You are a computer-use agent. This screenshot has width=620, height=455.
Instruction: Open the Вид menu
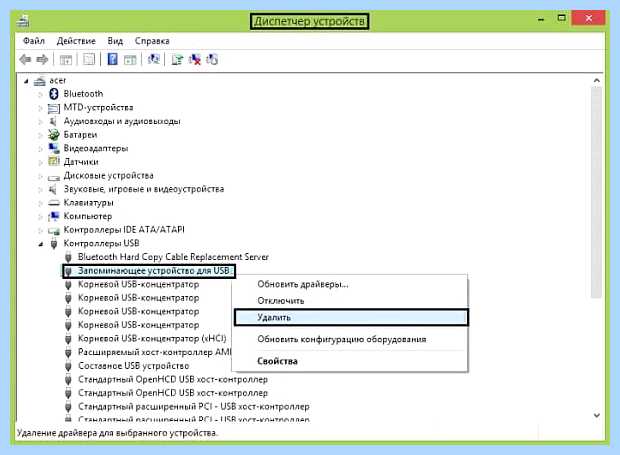(x=115, y=41)
